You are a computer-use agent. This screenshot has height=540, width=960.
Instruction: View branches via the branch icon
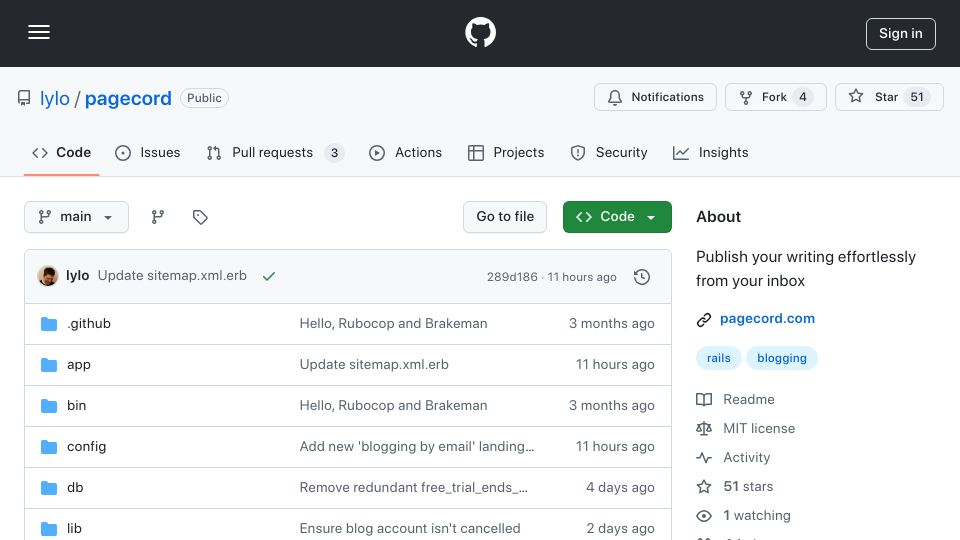point(158,217)
